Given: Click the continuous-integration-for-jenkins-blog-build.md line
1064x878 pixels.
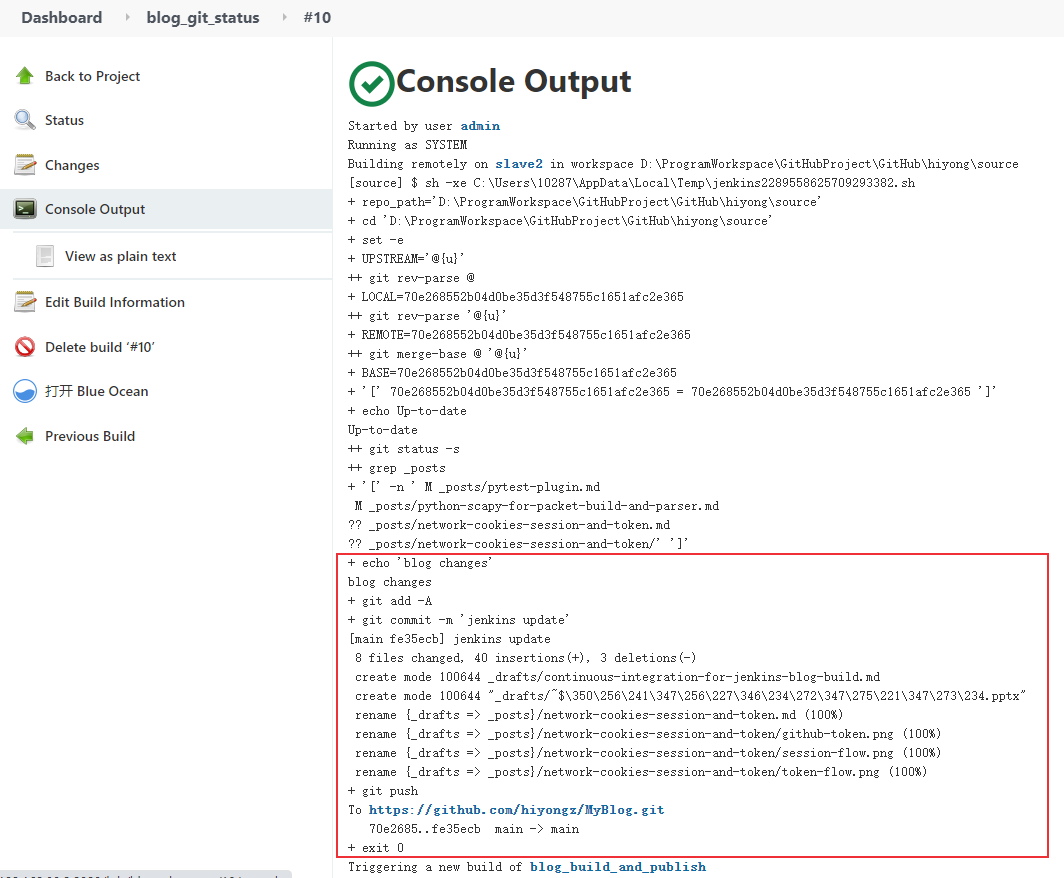Looking at the screenshot, I should (x=618, y=676).
